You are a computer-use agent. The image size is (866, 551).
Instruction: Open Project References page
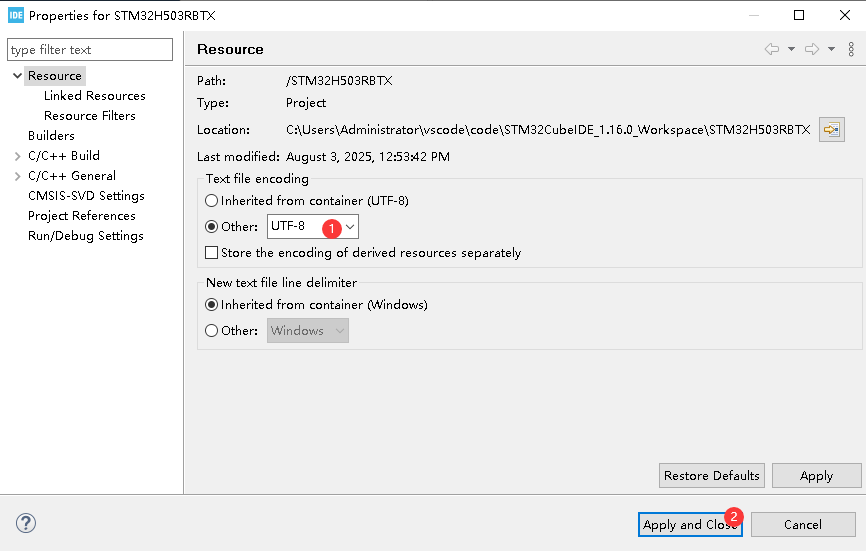tap(82, 216)
